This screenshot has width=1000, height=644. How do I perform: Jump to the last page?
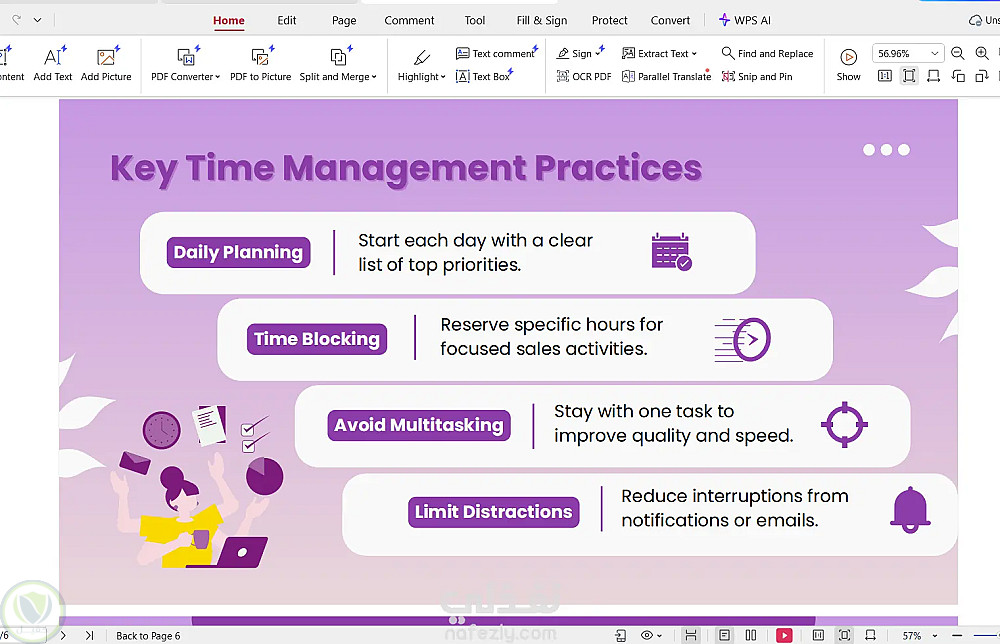pyautogui.click(x=89, y=635)
